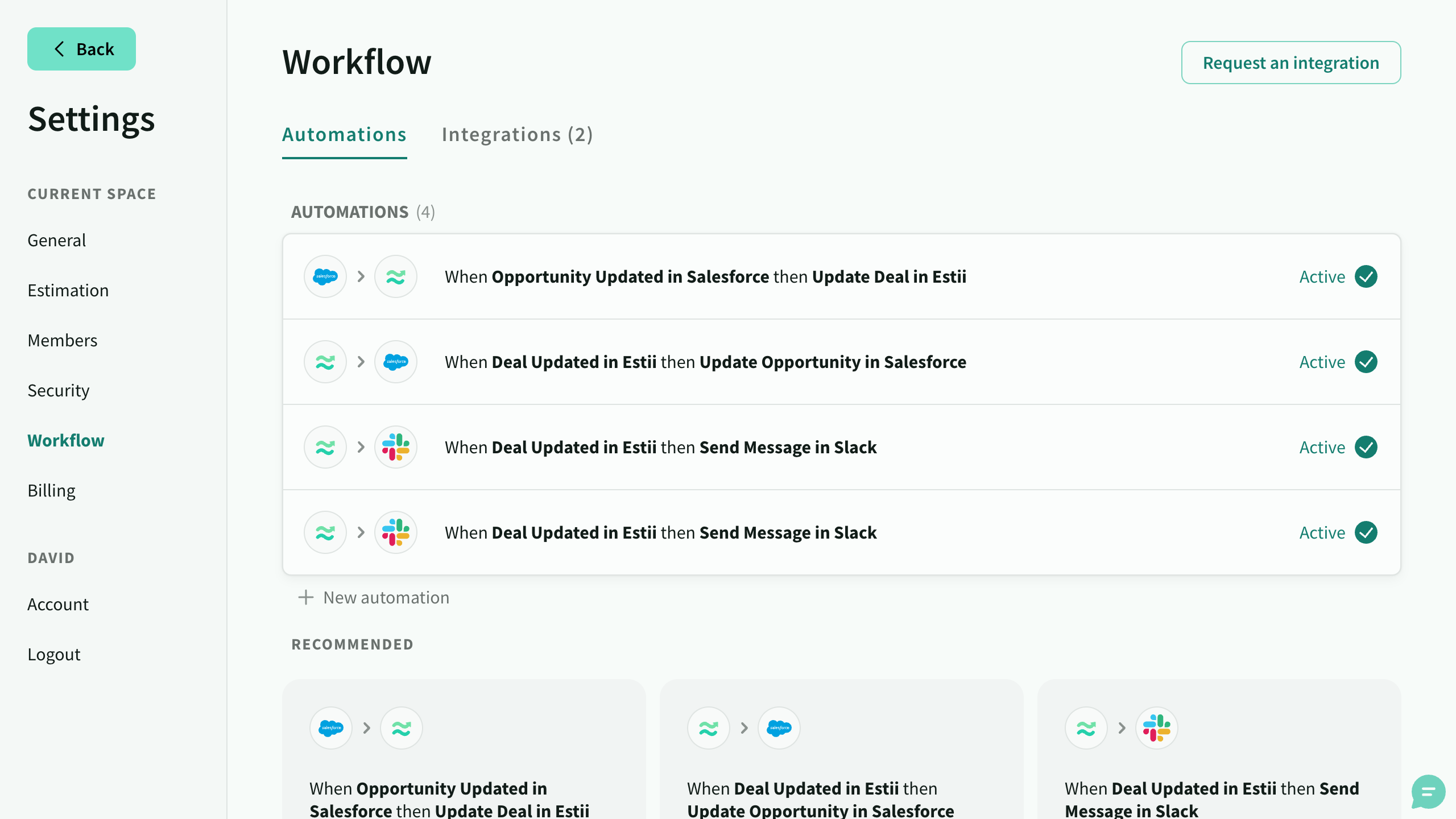Viewport: 1456px width, 819px height.
Task: Click the Estii icon in second automation
Action: (325, 361)
